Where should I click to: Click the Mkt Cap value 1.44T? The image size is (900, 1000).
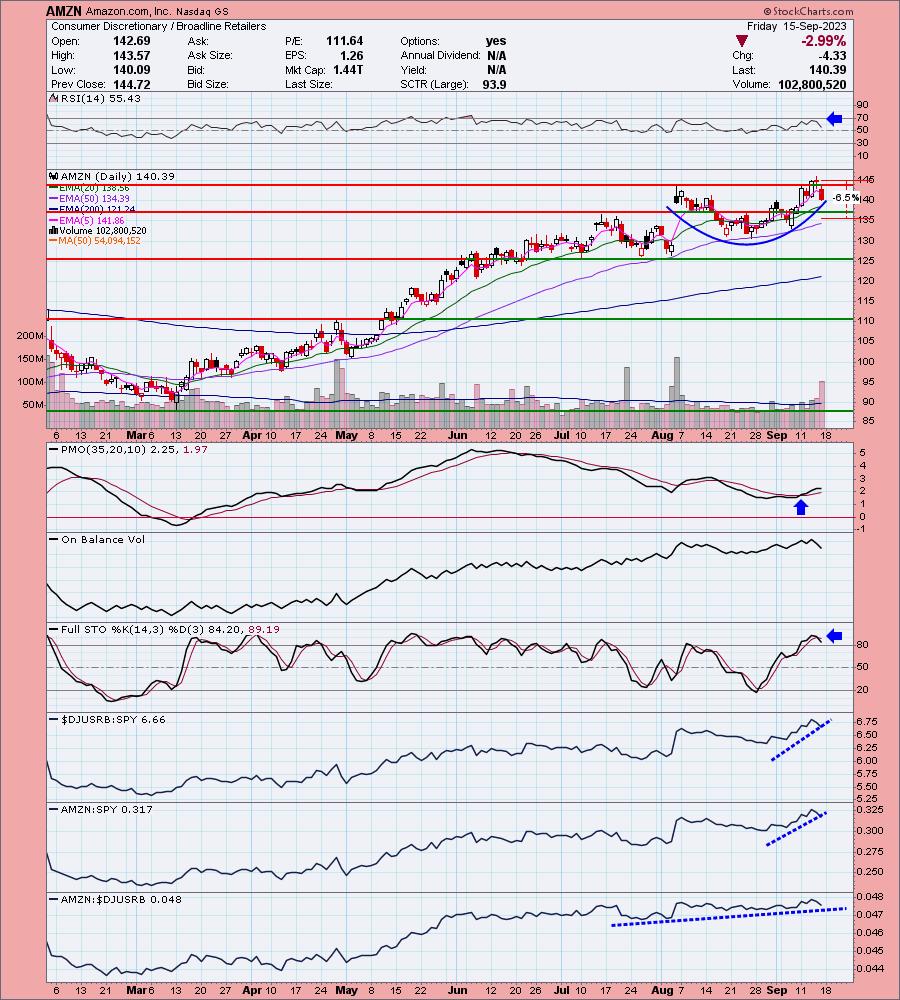[348, 70]
